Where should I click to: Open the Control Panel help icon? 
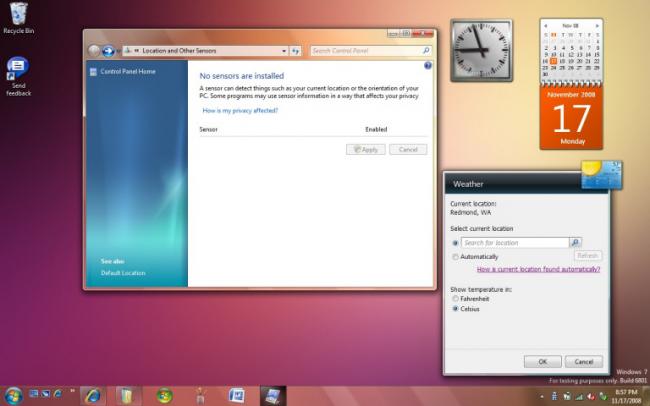click(x=428, y=66)
